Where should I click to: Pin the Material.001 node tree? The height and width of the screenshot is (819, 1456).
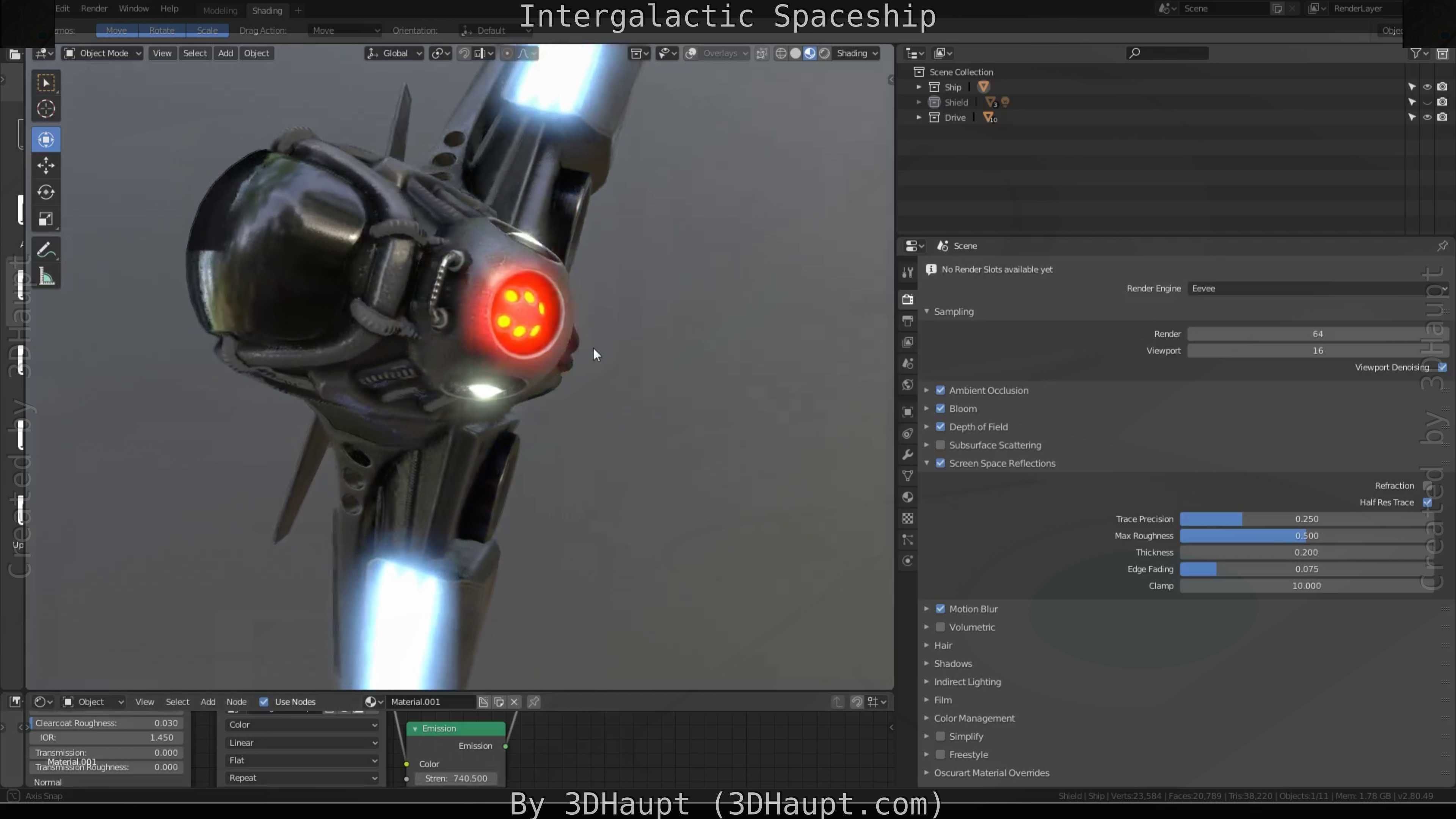pos(533,701)
